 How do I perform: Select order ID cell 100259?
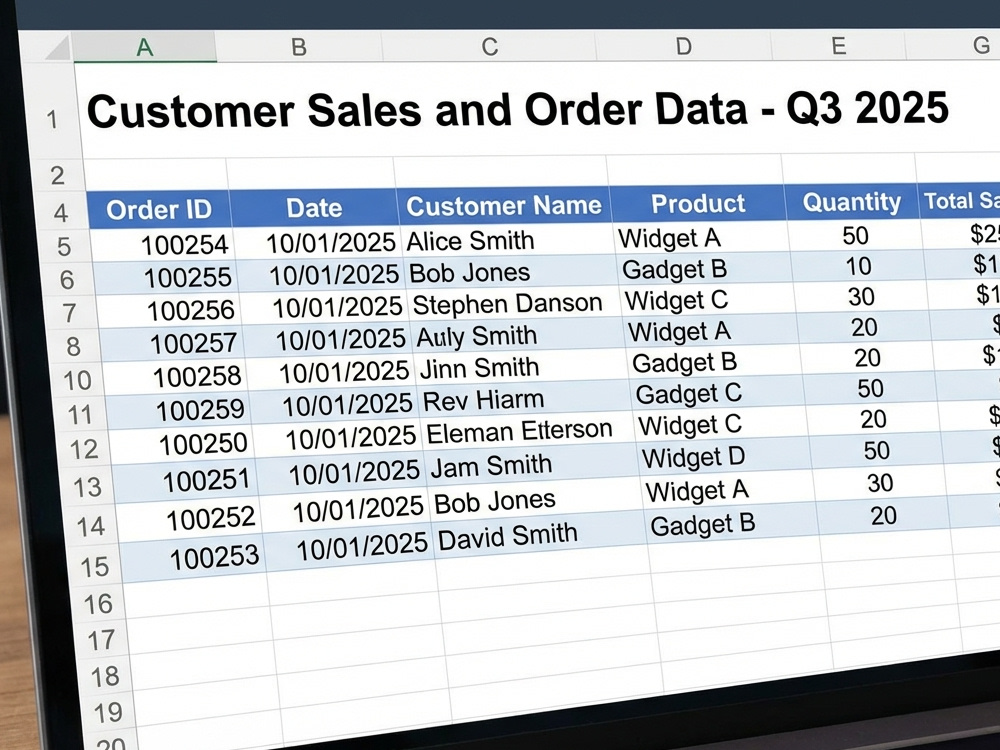tap(180, 410)
